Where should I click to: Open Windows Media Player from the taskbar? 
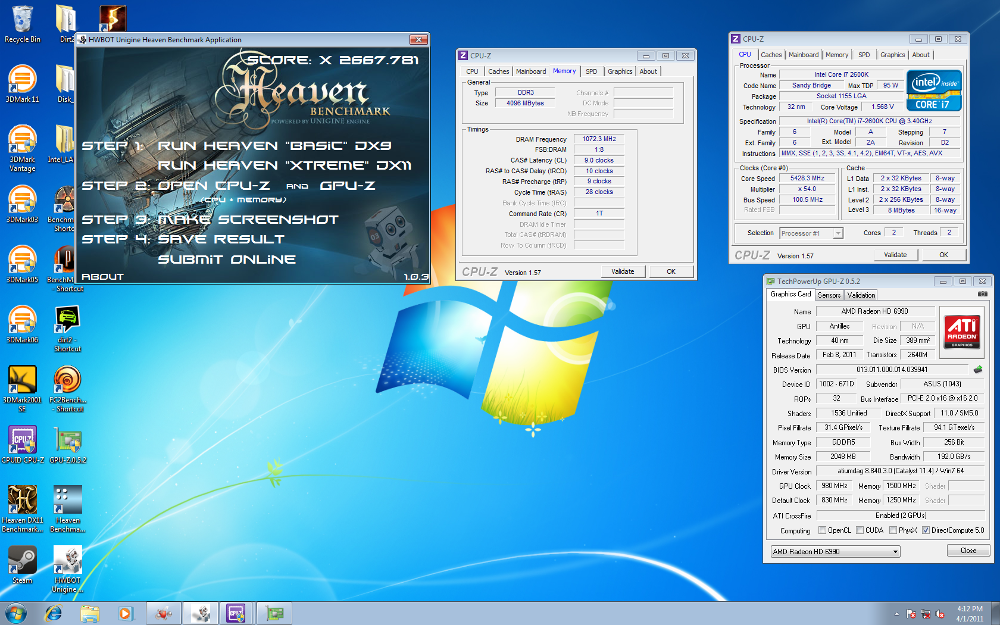click(126, 614)
